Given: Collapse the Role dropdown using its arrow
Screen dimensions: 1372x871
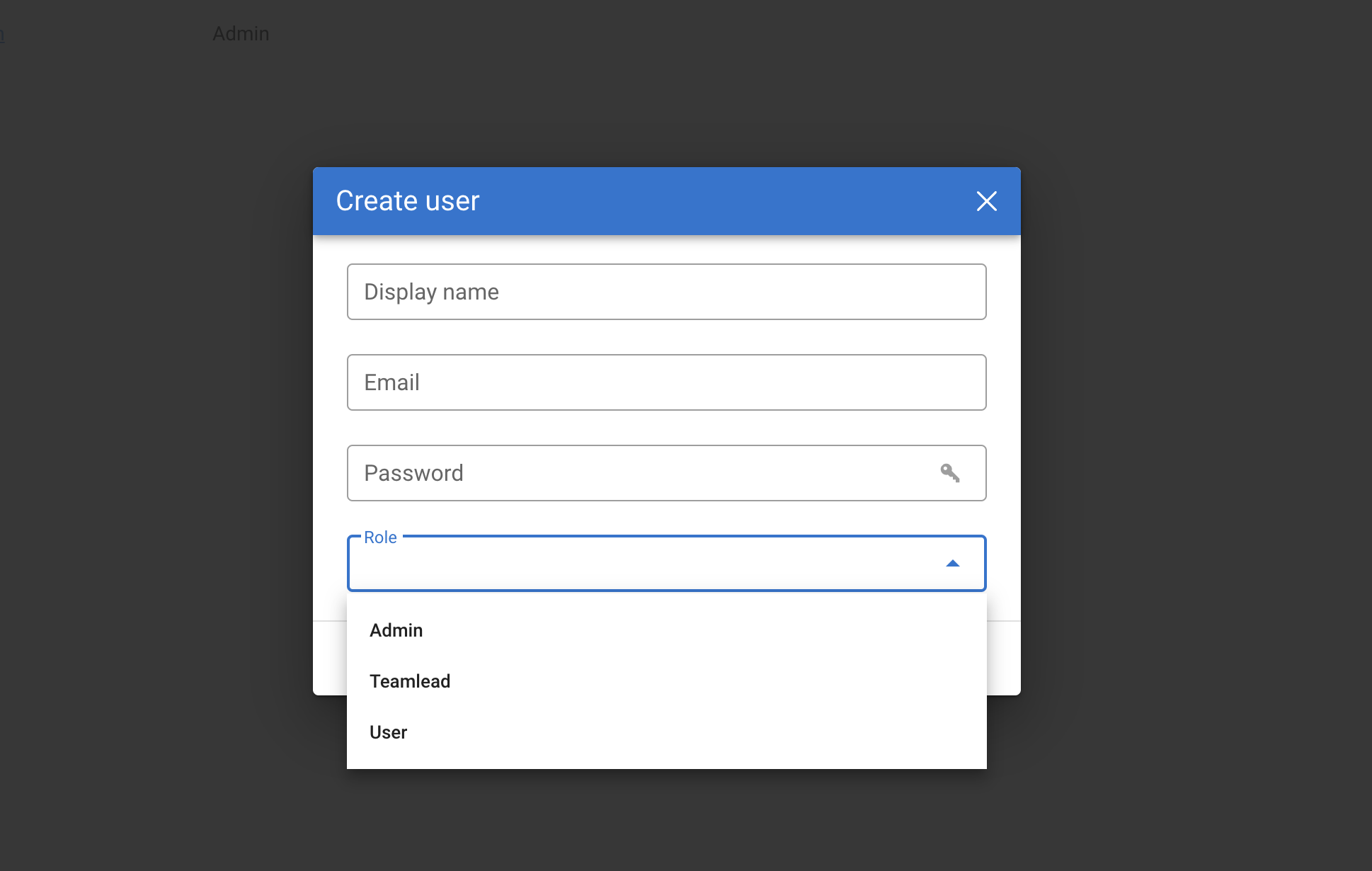Looking at the screenshot, I should pyautogui.click(x=952, y=564).
